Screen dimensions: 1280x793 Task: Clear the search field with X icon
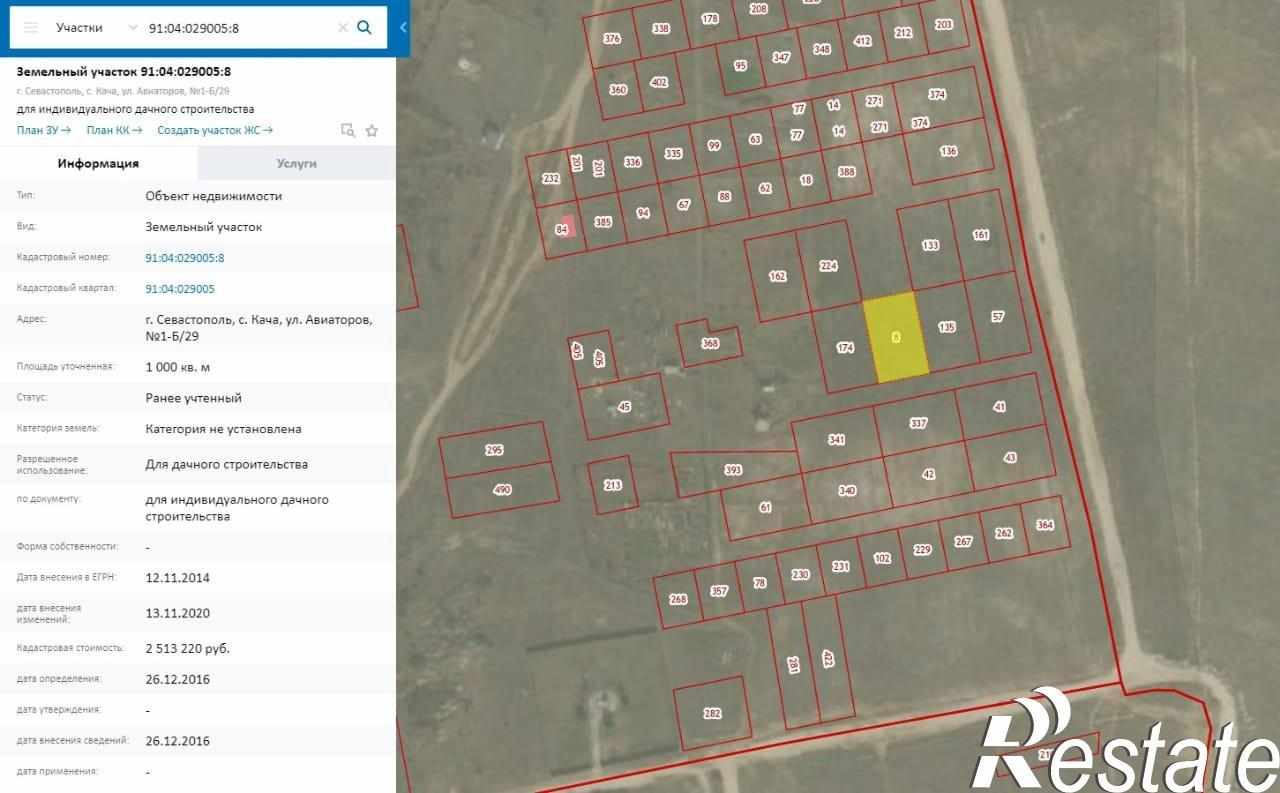342,27
